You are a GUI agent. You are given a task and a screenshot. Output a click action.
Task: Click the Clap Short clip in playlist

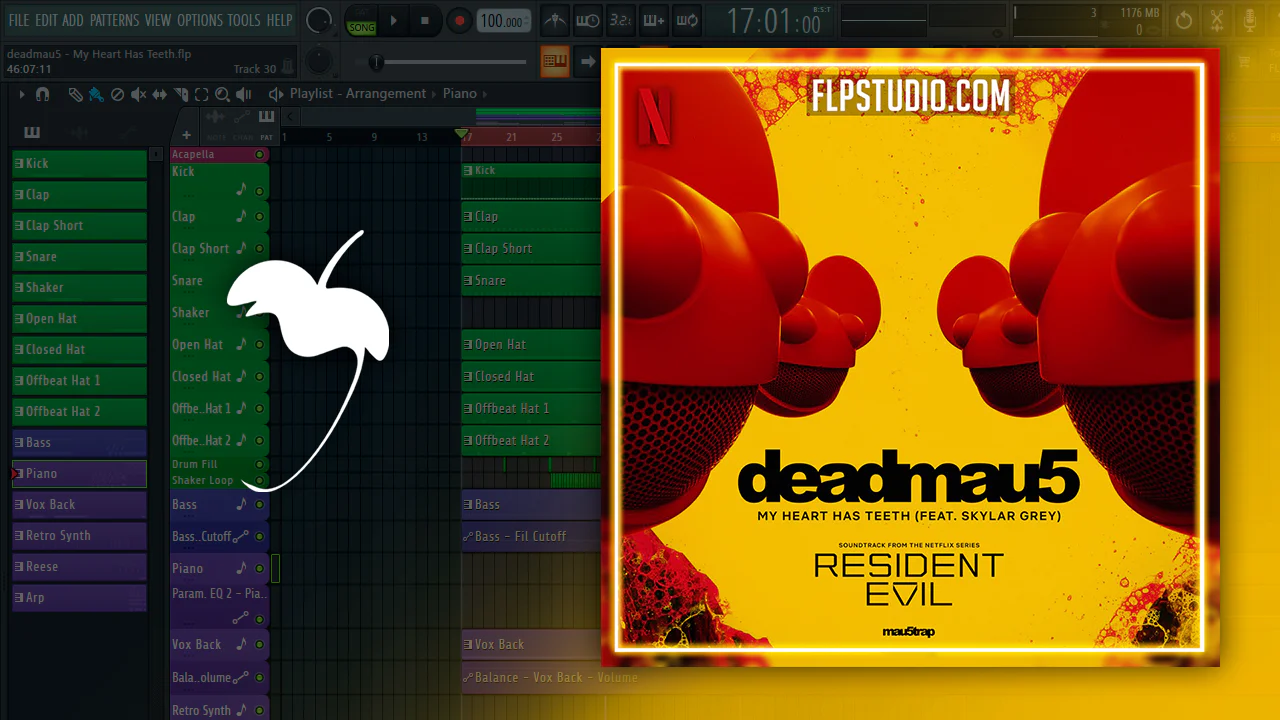[x=531, y=248]
